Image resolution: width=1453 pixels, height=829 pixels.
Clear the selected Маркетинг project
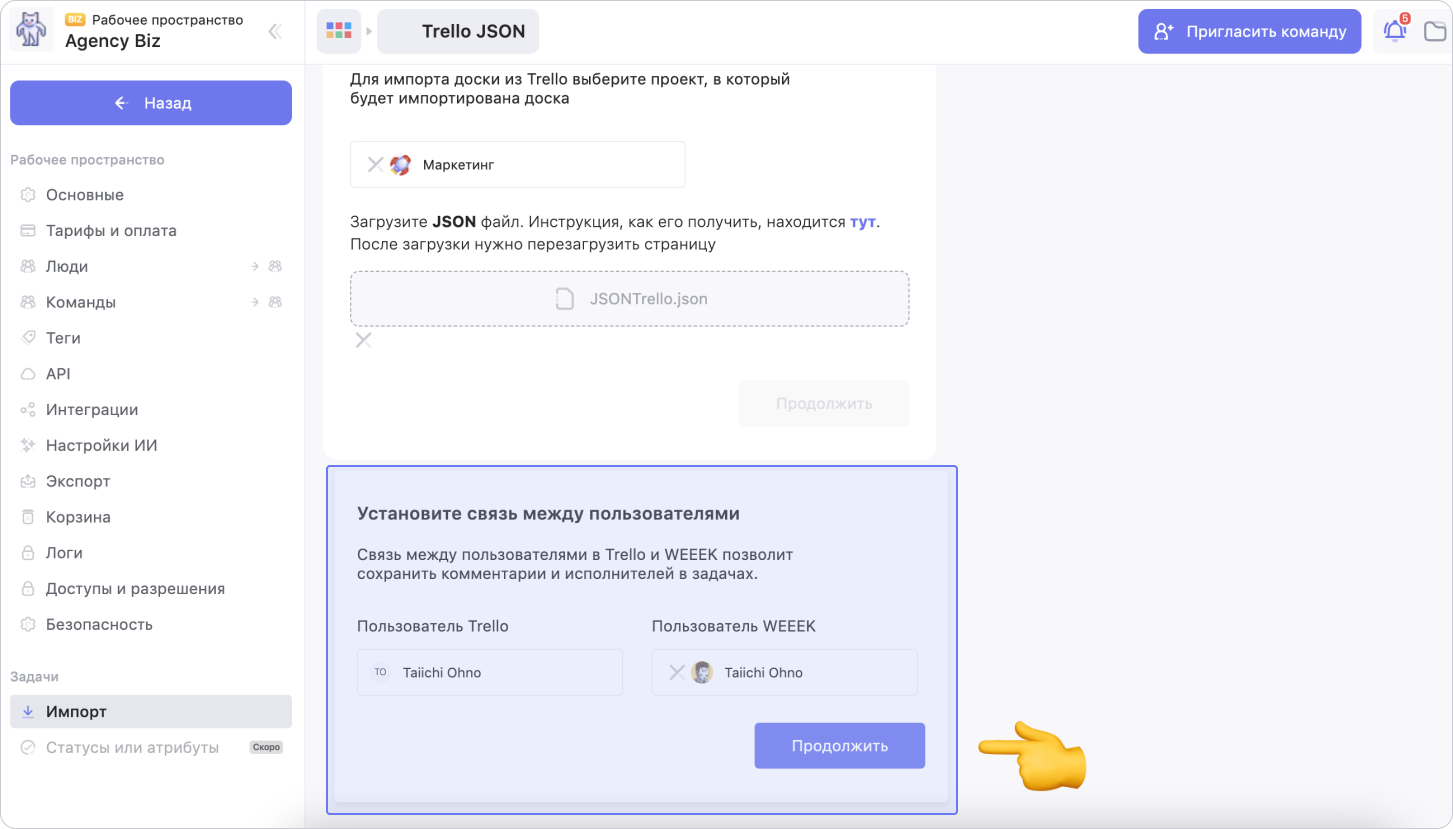(x=375, y=165)
